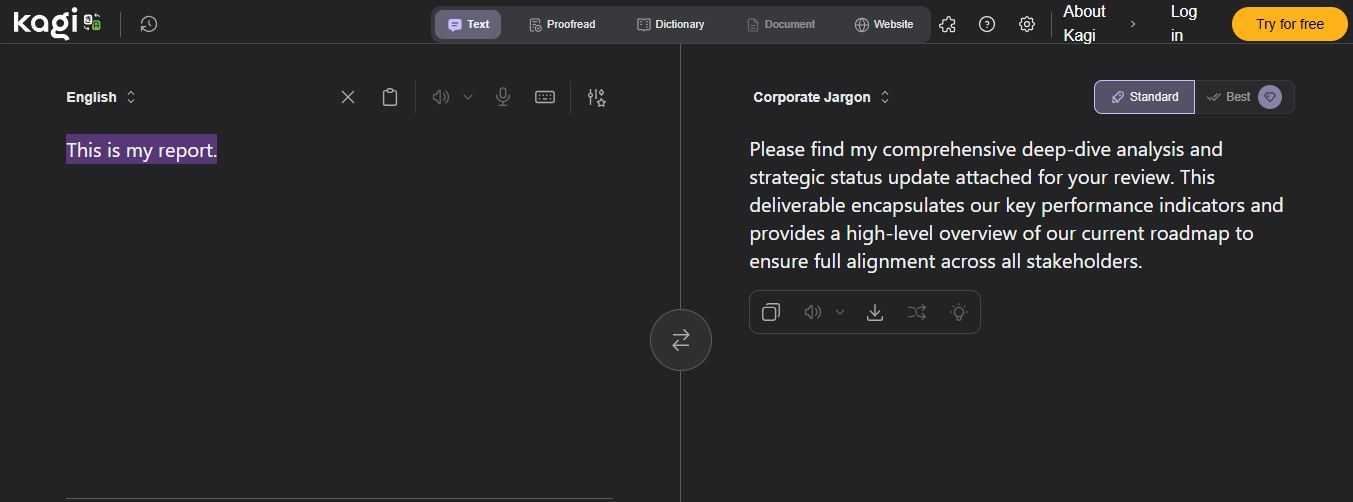Shuffle for an alternative translation
The image size is (1353, 502).
(917, 312)
